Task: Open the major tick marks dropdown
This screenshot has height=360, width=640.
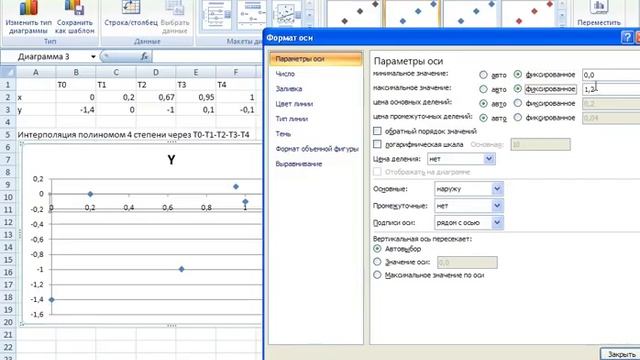Action: (x=497, y=189)
